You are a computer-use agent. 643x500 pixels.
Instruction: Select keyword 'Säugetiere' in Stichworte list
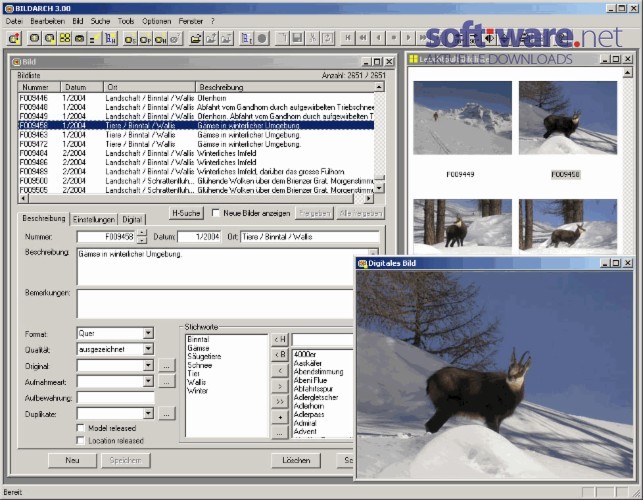pos(204,356)
